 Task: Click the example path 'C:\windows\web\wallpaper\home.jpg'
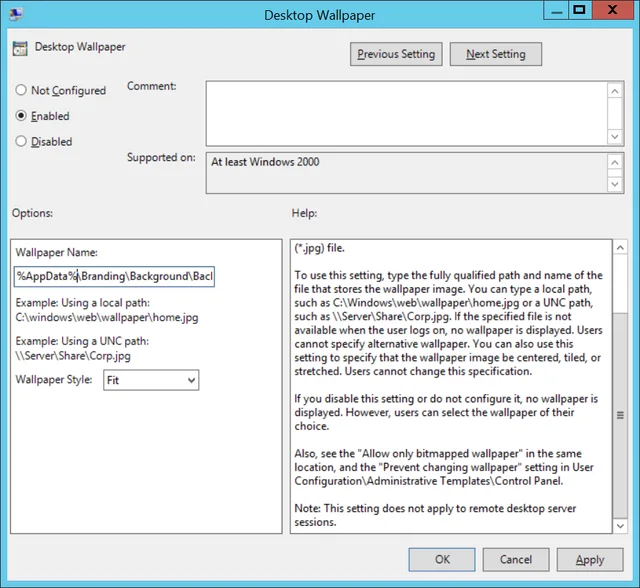(x=107, y=317)
